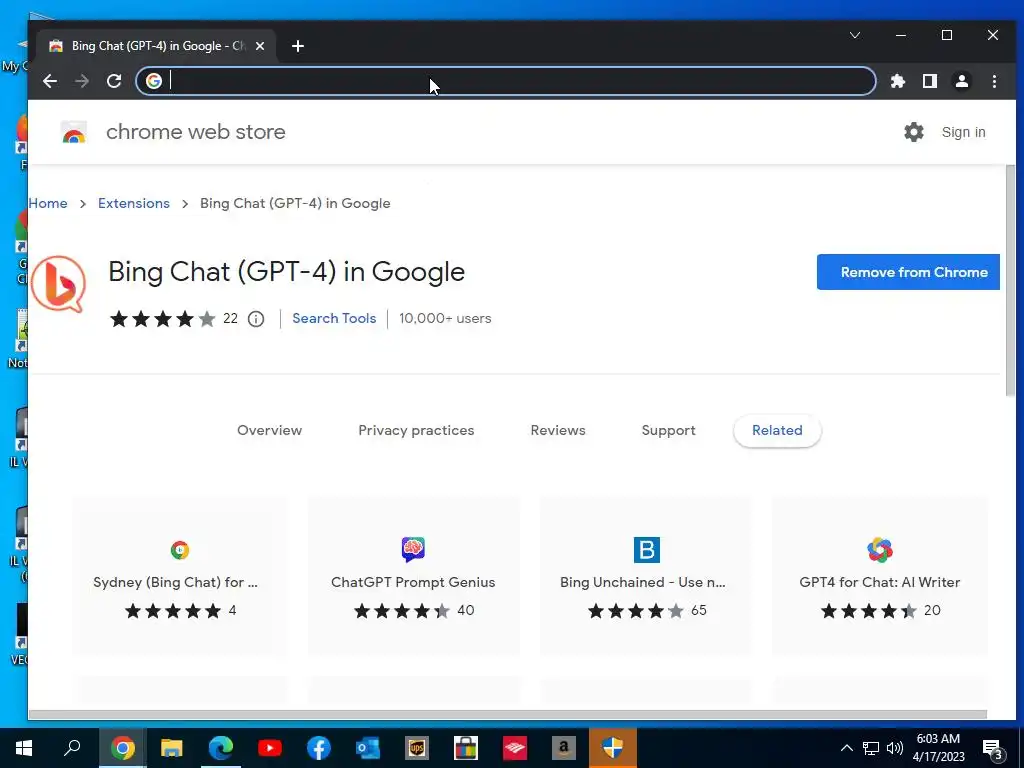
Task: Open Microsoft Store from taskbar
Action: 466,748
